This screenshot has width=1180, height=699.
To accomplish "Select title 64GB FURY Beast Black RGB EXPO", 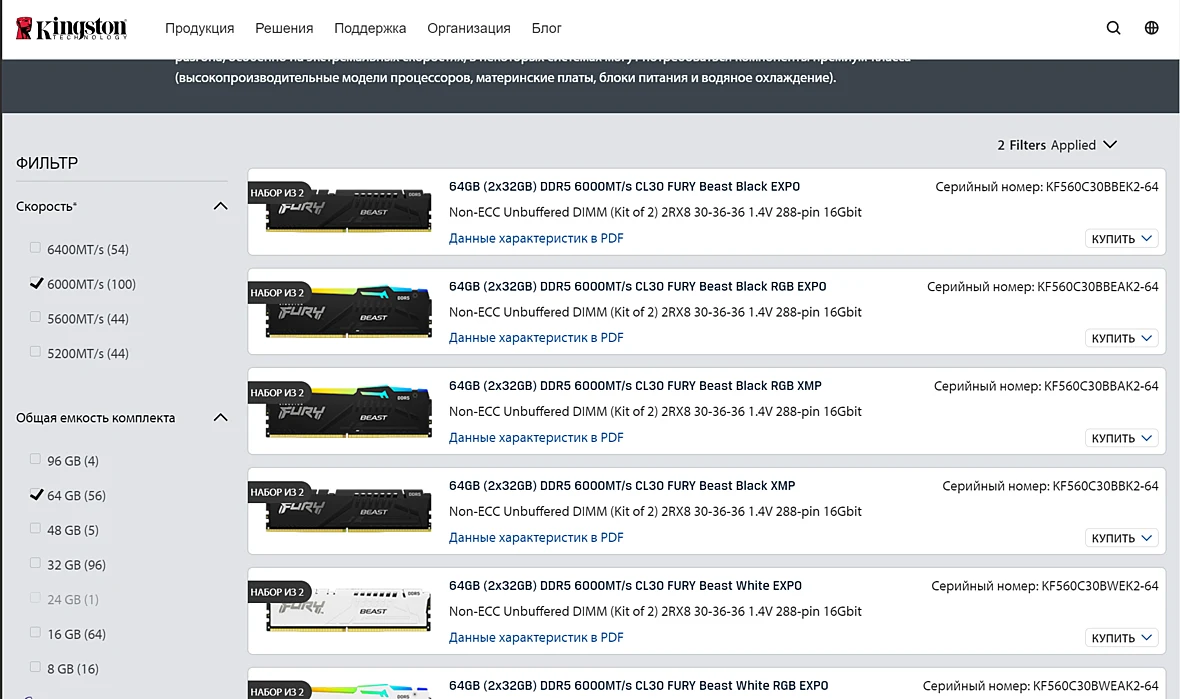I will click(637, 287).
